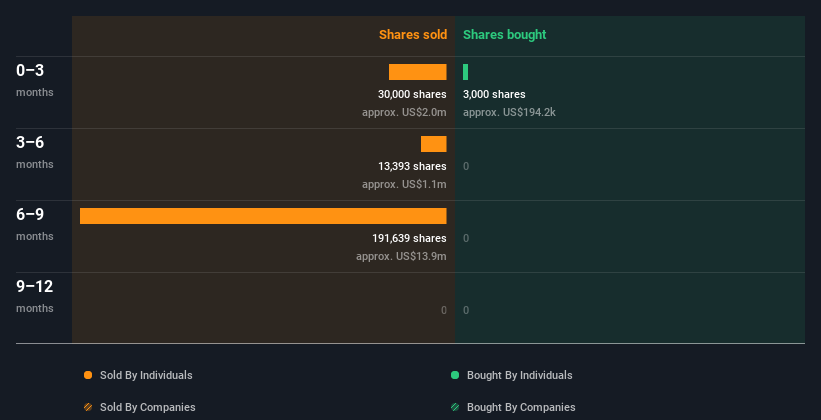Viewport: 821px width, 420px height.
Task: Click the striped Bought By Companies legend dot
Action: (x=455, y=407)
